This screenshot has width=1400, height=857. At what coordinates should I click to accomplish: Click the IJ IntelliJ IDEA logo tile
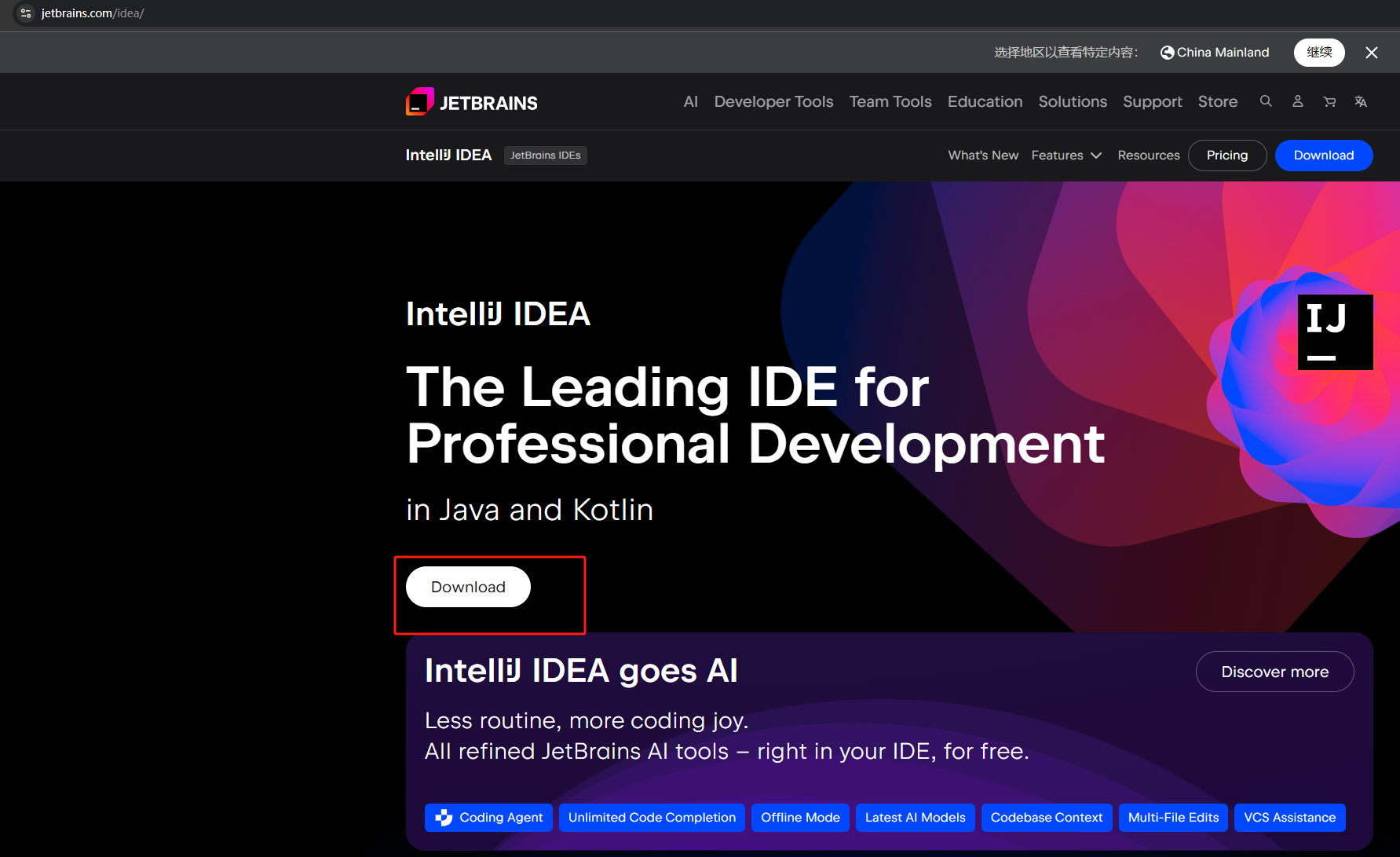tap(1335, 331)
